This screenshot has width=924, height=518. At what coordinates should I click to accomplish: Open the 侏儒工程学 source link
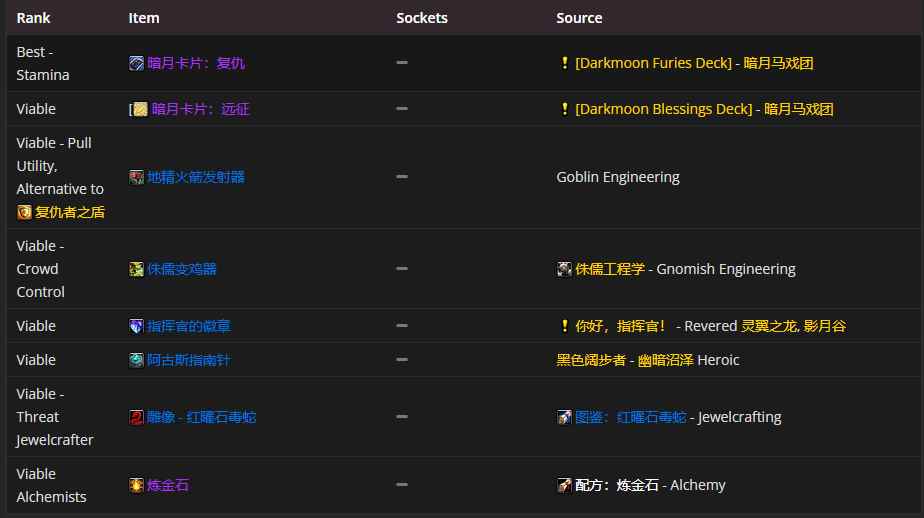coord(610,269)
